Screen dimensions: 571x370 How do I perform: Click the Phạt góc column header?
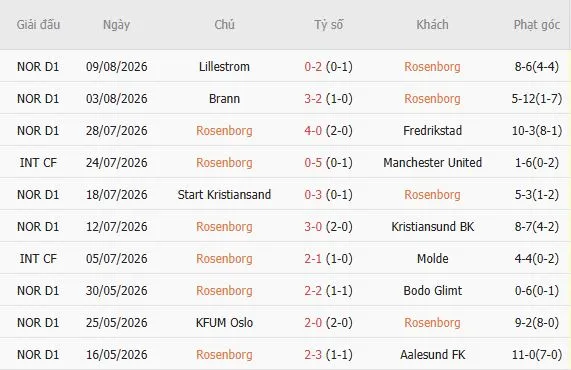(x=537, y=25)
